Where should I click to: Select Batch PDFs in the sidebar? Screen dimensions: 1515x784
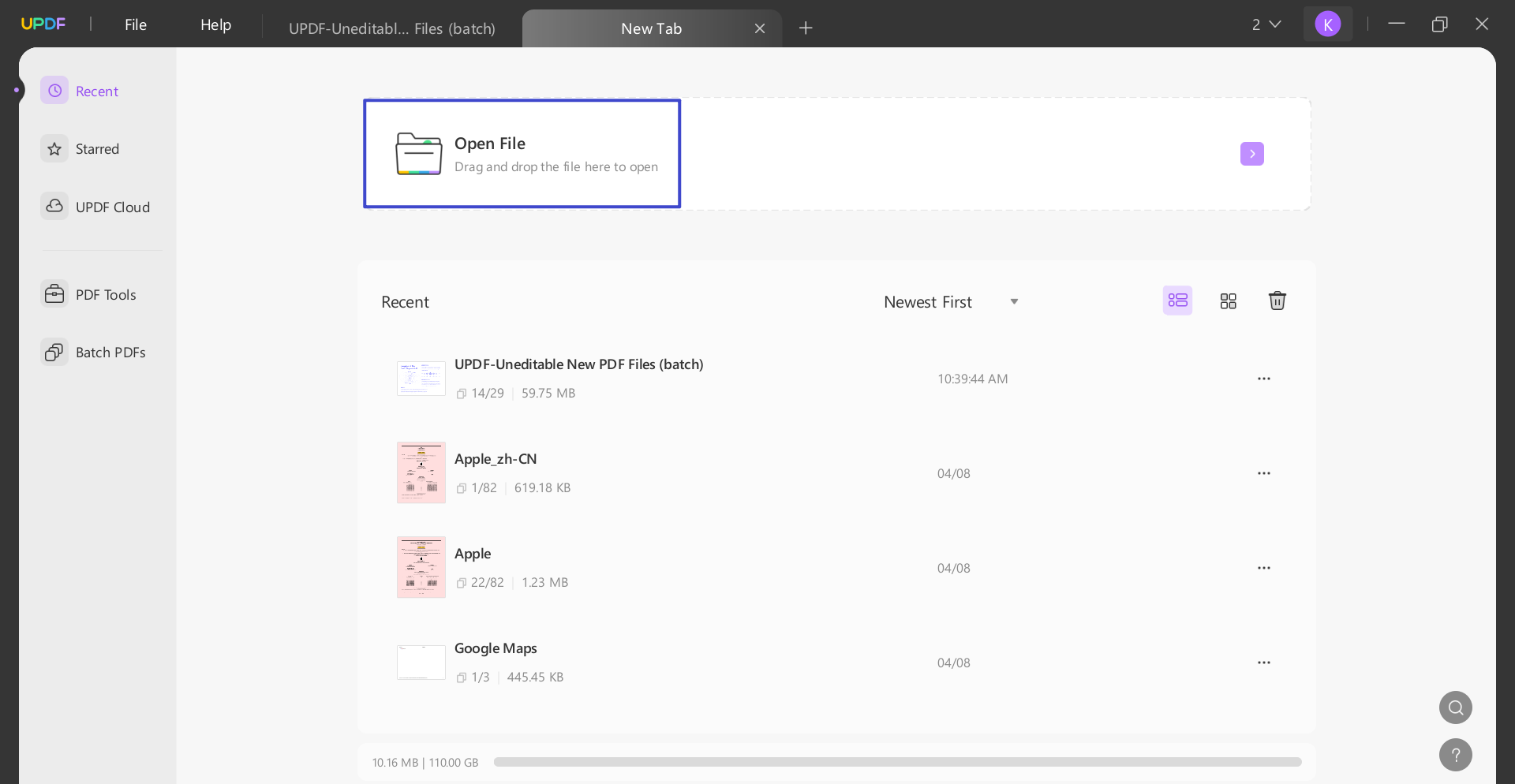click(x=110, y=352)
